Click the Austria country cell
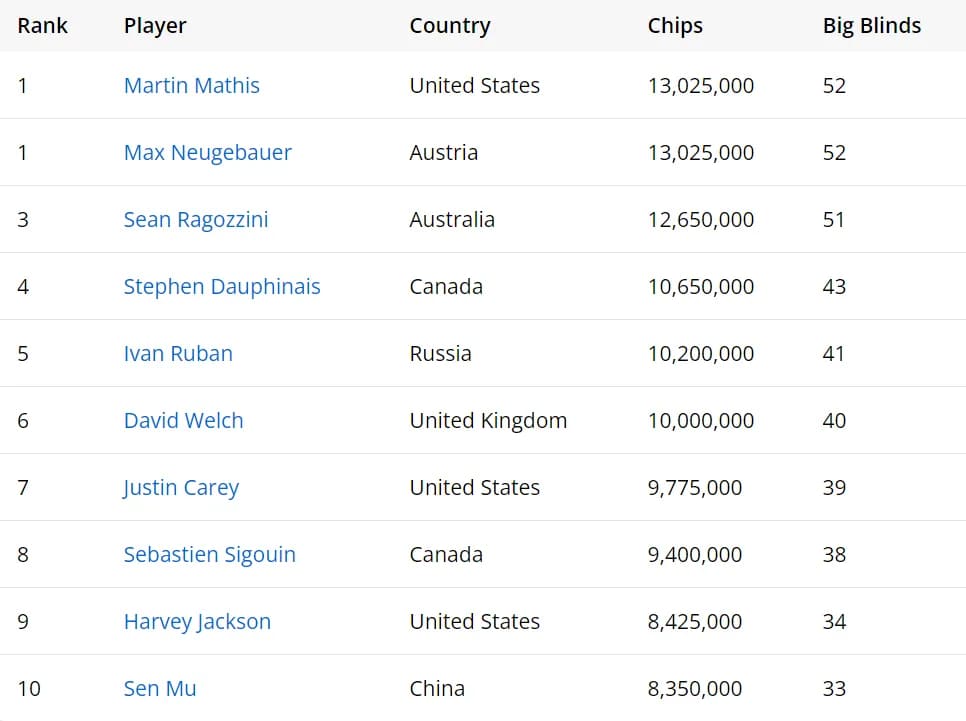The height and width of the screenshot is (721, 966). pos(443,153)
